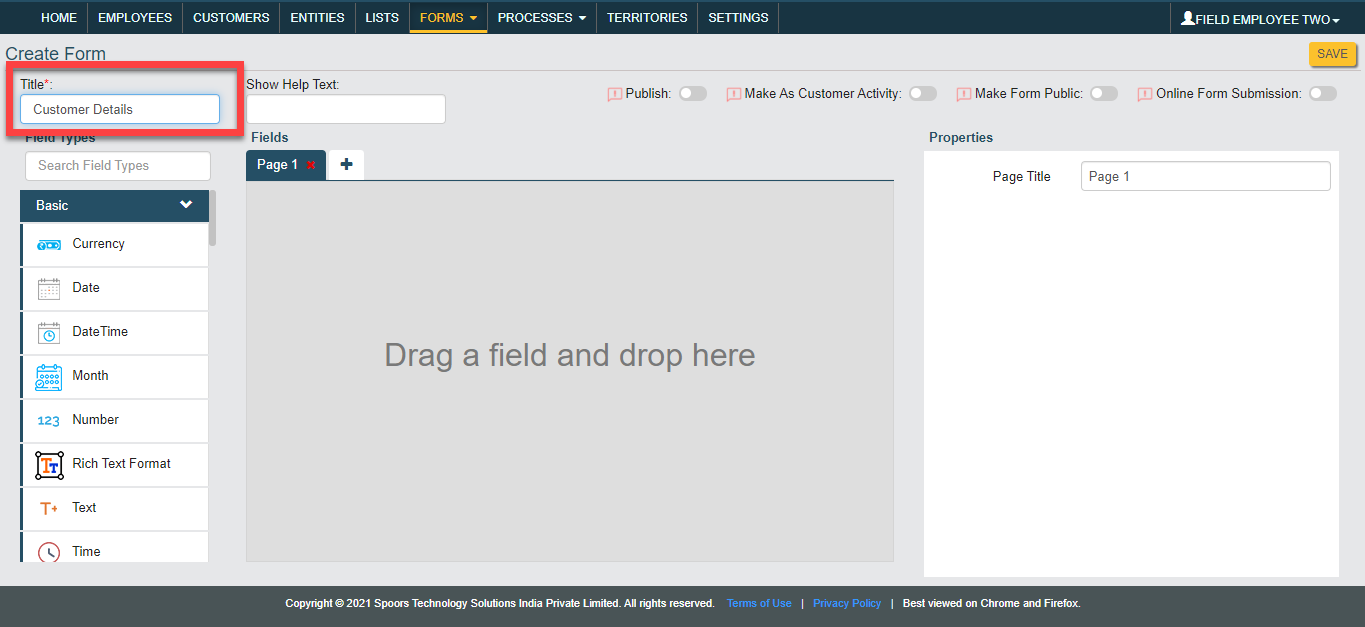Add a new page with plus icon
The height and width of the screenshot is (627, 1365).
pos(346,165)
